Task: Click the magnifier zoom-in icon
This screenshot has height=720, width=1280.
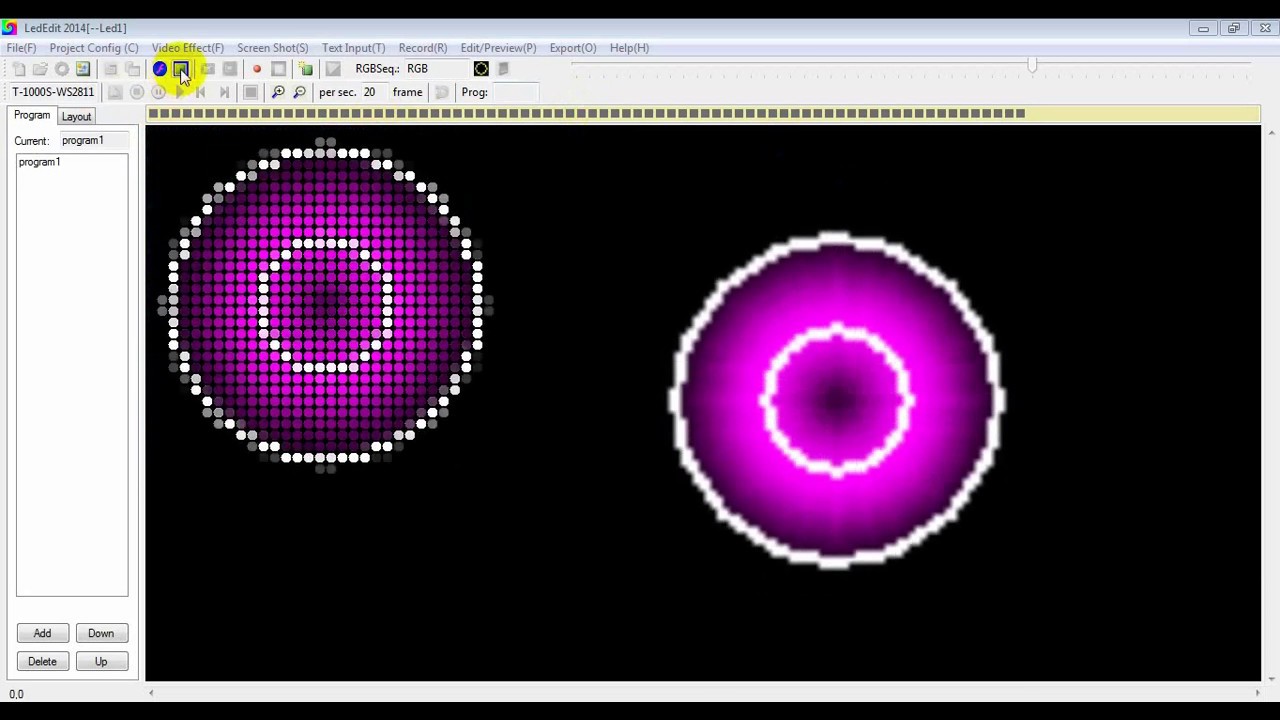Action: [x=278, y=92]
